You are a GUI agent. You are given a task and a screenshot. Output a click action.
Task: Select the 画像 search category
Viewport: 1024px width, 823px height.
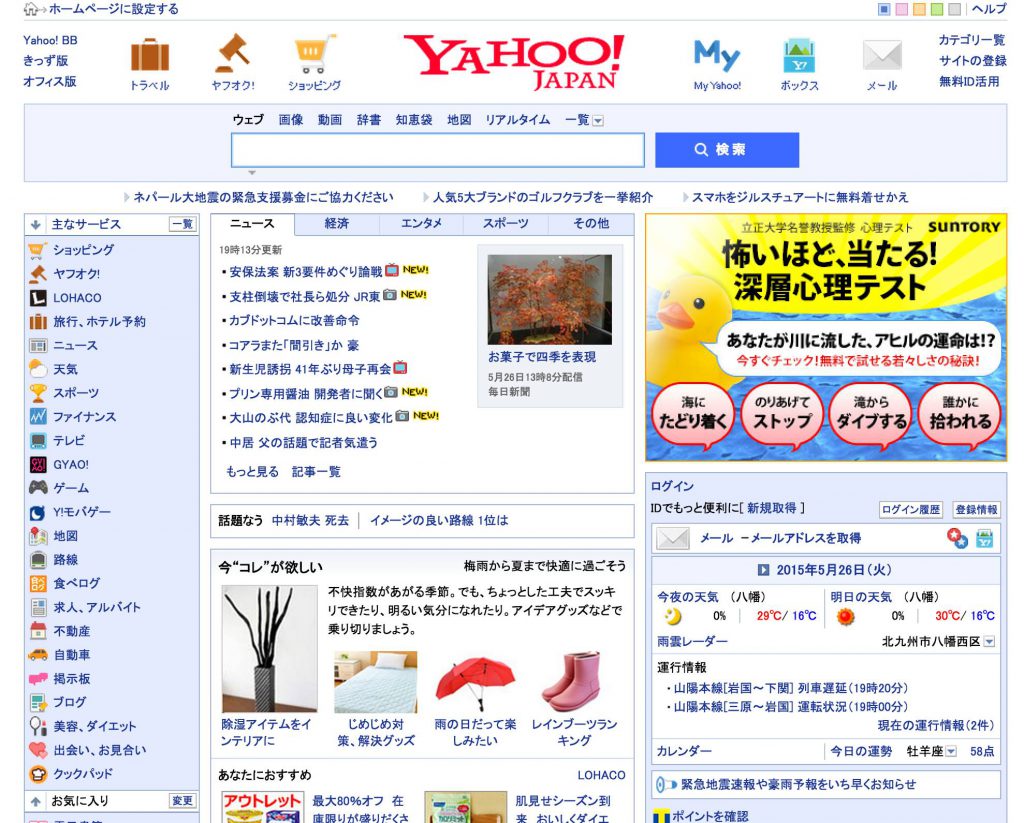point(291,120)
